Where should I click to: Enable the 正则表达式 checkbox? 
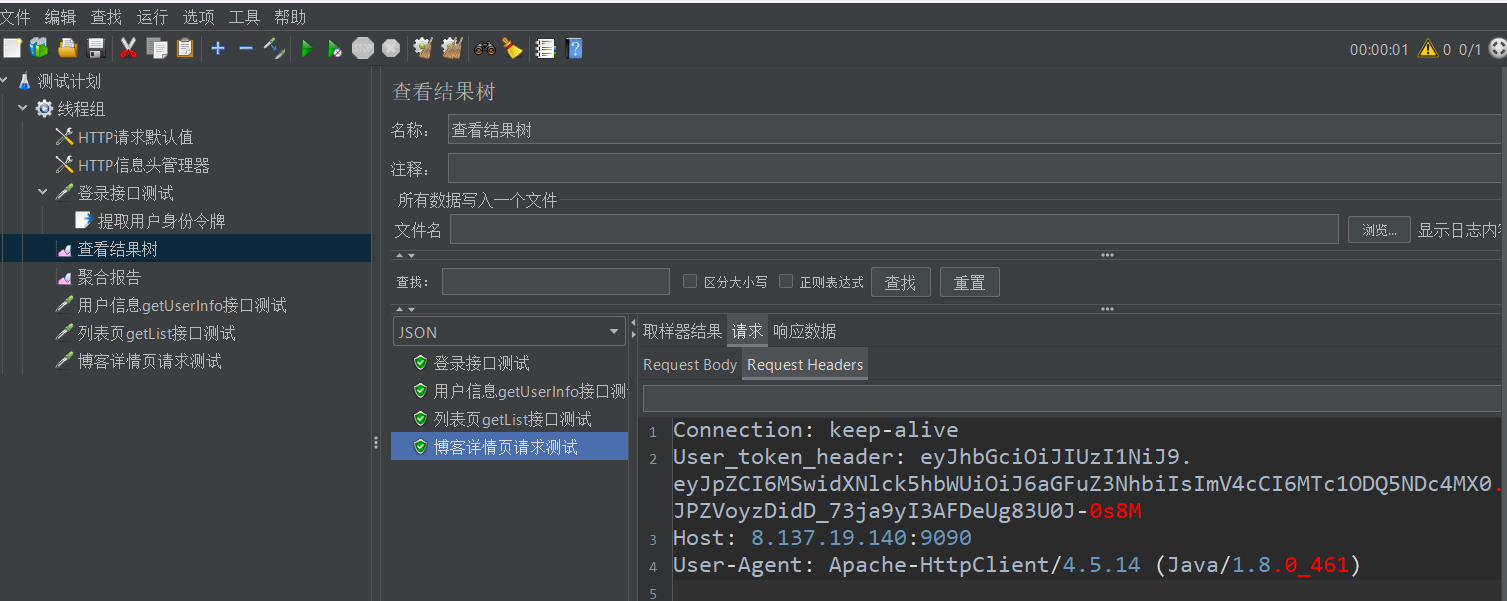(786, 282)
